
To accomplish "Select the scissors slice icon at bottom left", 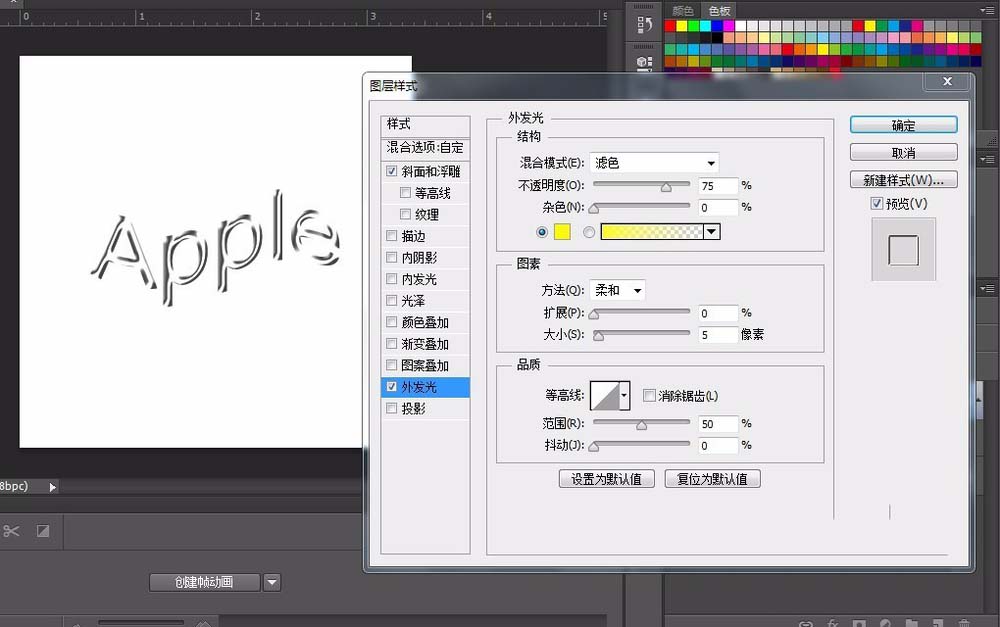I will [12, 531].
